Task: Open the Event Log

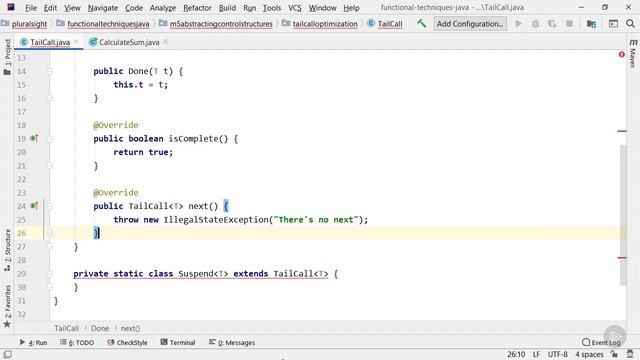Action: (601, 342)
